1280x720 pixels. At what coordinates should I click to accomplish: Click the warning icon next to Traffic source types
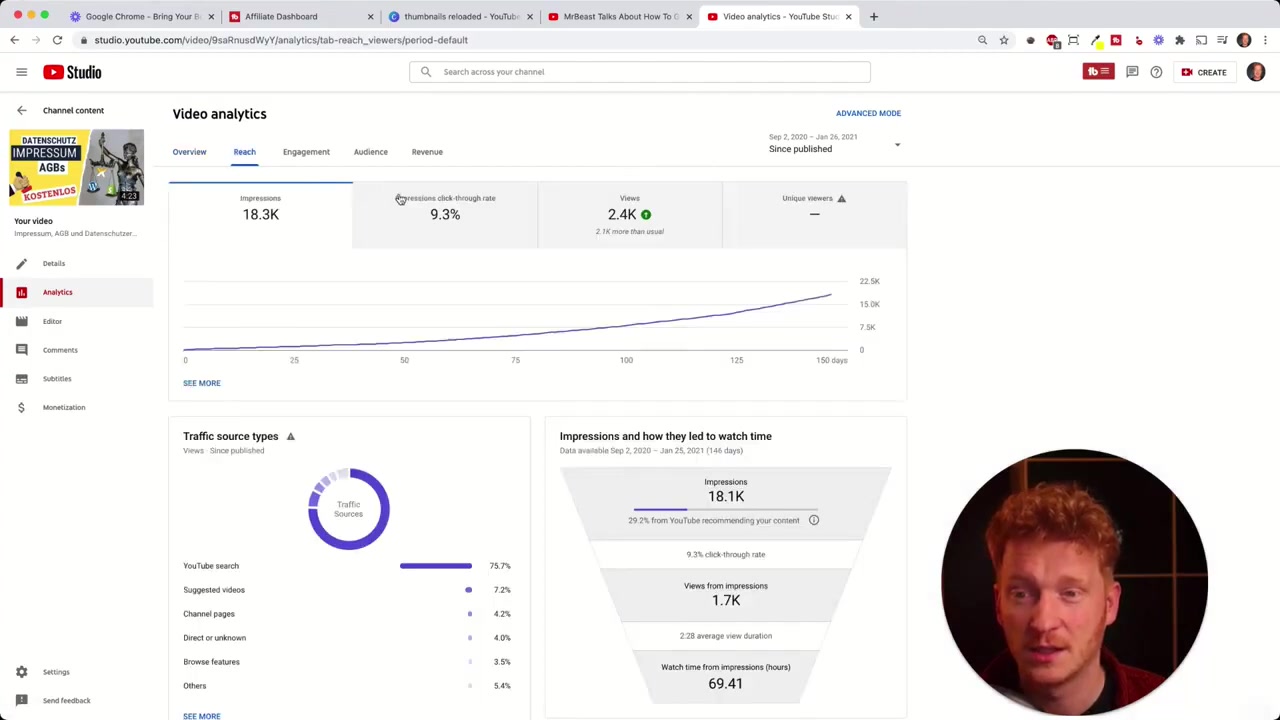291,436
